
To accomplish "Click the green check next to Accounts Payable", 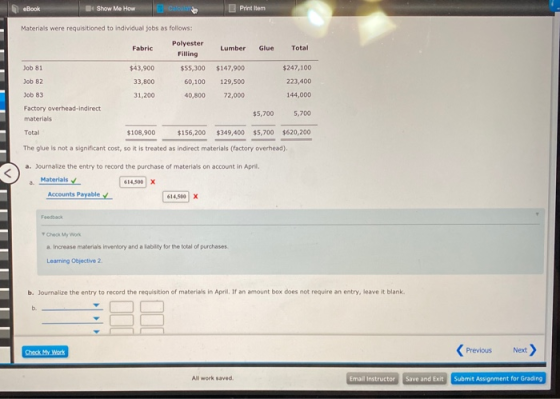I will 106,195.
